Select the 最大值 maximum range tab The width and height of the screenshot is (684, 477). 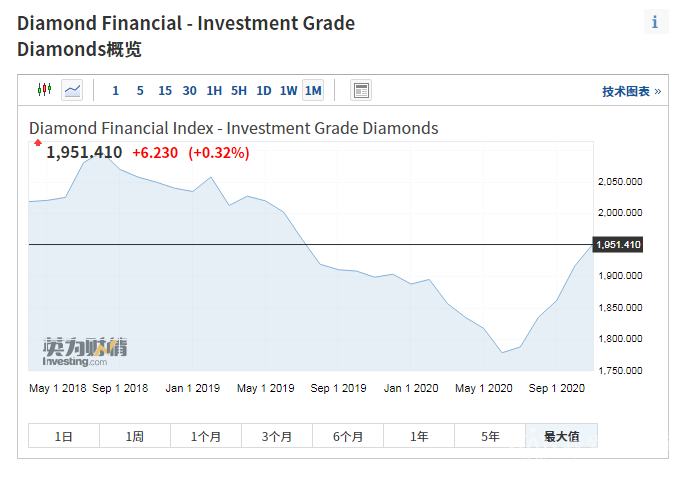point(561,436)
